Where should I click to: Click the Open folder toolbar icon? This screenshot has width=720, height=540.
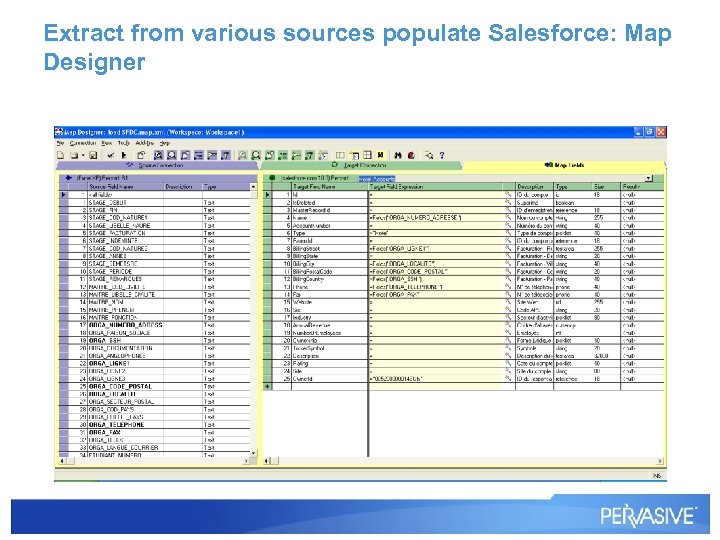(74, 155)
